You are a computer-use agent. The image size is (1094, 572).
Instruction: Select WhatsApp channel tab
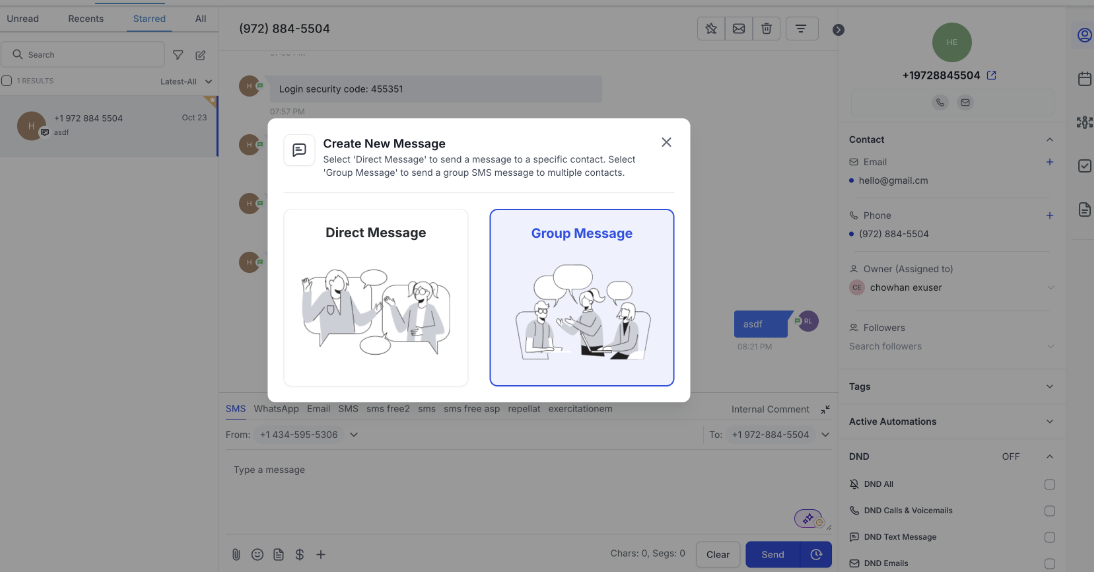coord(276,409)
